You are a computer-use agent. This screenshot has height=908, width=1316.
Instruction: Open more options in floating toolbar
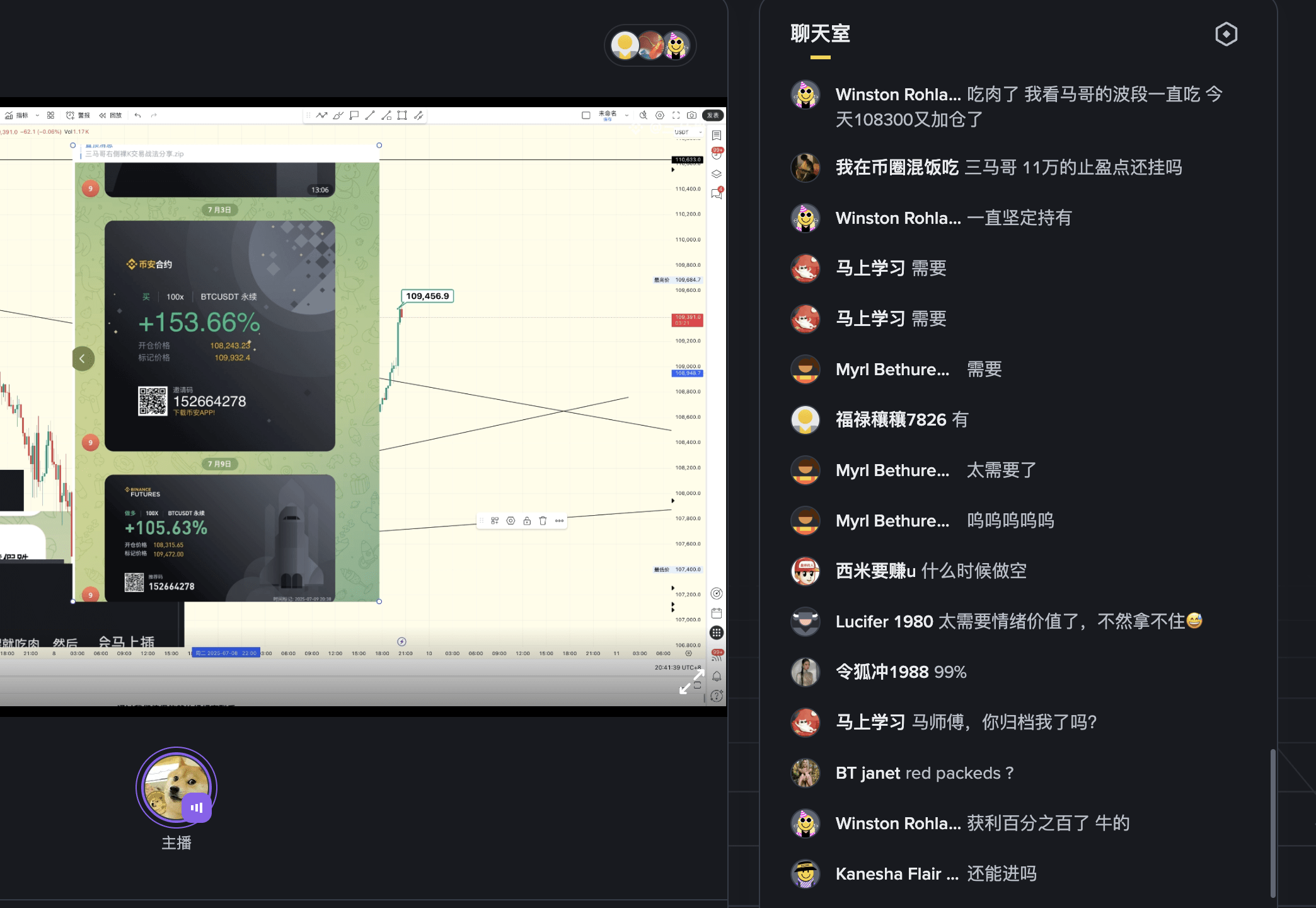pos(559,521)
